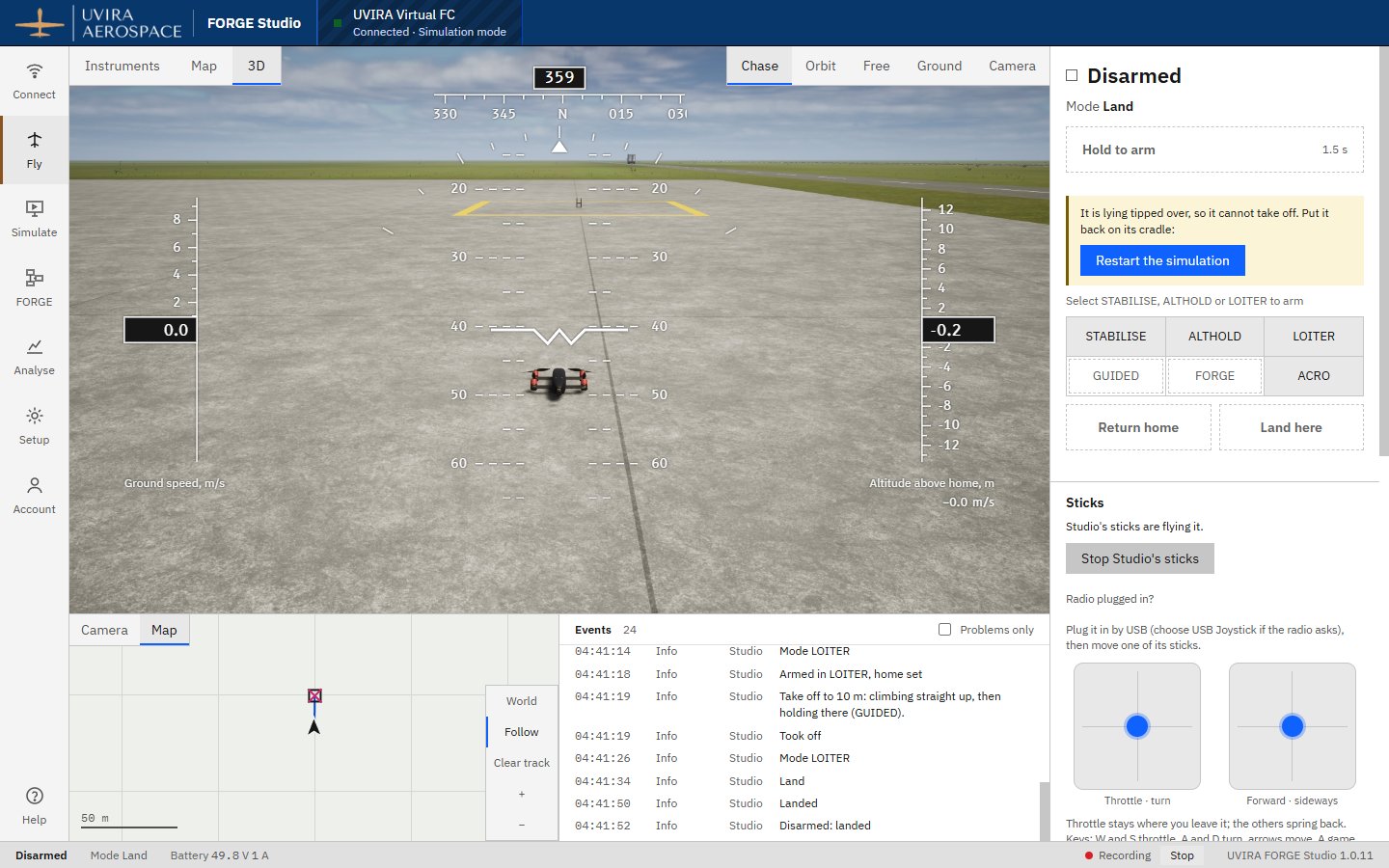Select ACRO flight mode
This screenshot has height=868, width=1389.
pyautogui.click(x=1313, y=376)
